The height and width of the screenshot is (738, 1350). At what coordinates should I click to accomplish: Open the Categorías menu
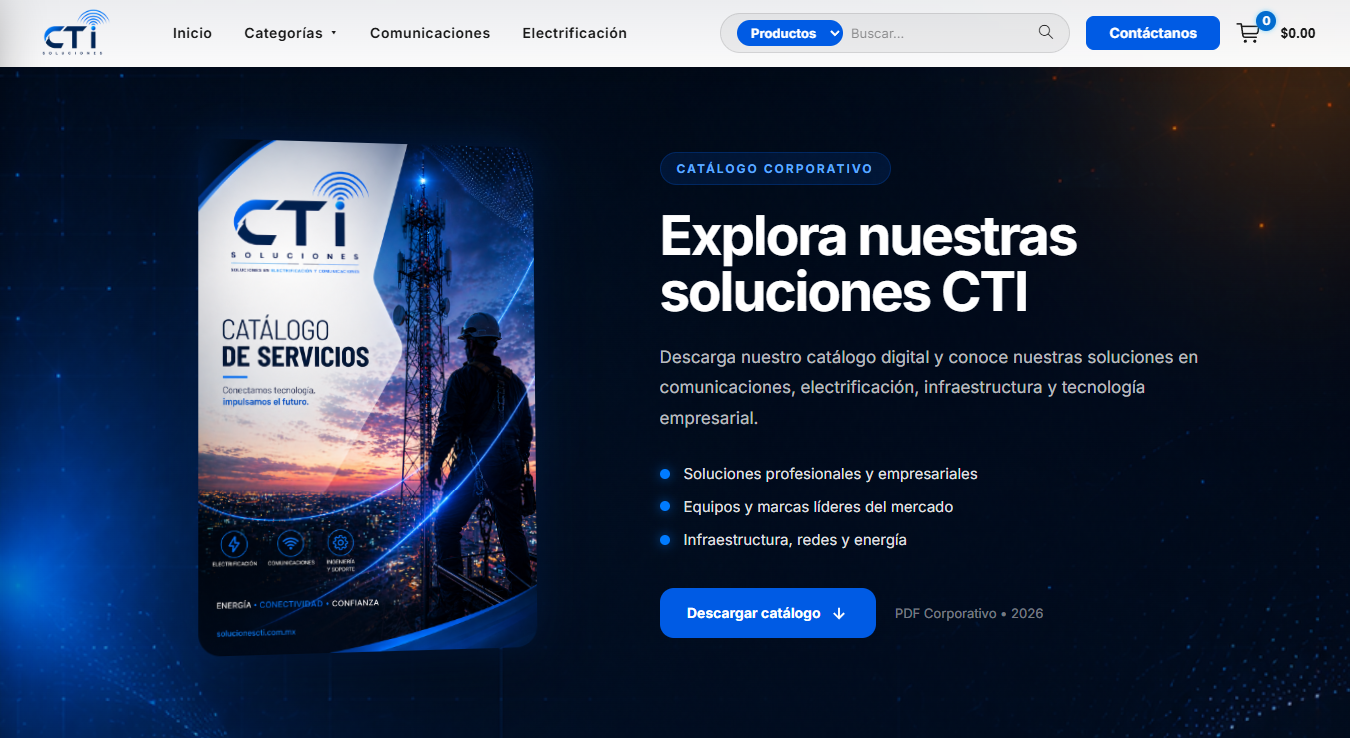283,33
